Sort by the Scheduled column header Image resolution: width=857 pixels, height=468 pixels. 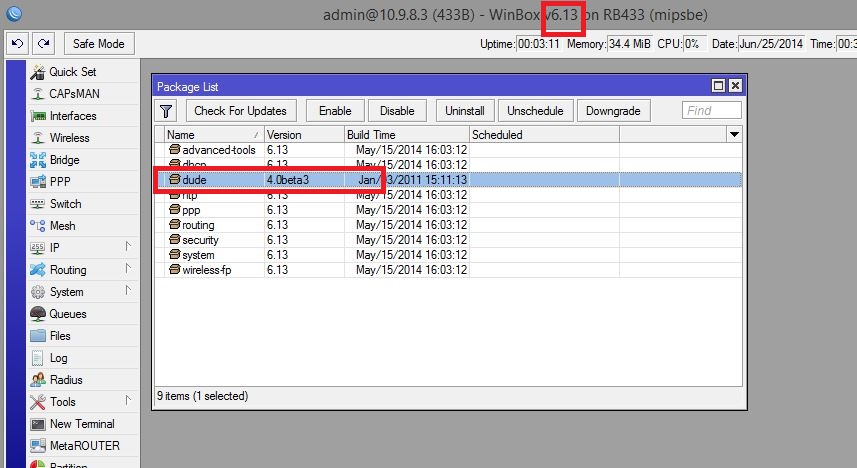544,134
